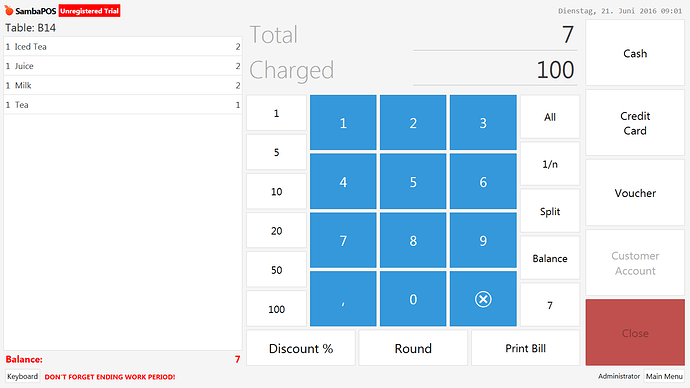Click the Split button
Screen dimensions: 690x388
(x=550, y=211)
